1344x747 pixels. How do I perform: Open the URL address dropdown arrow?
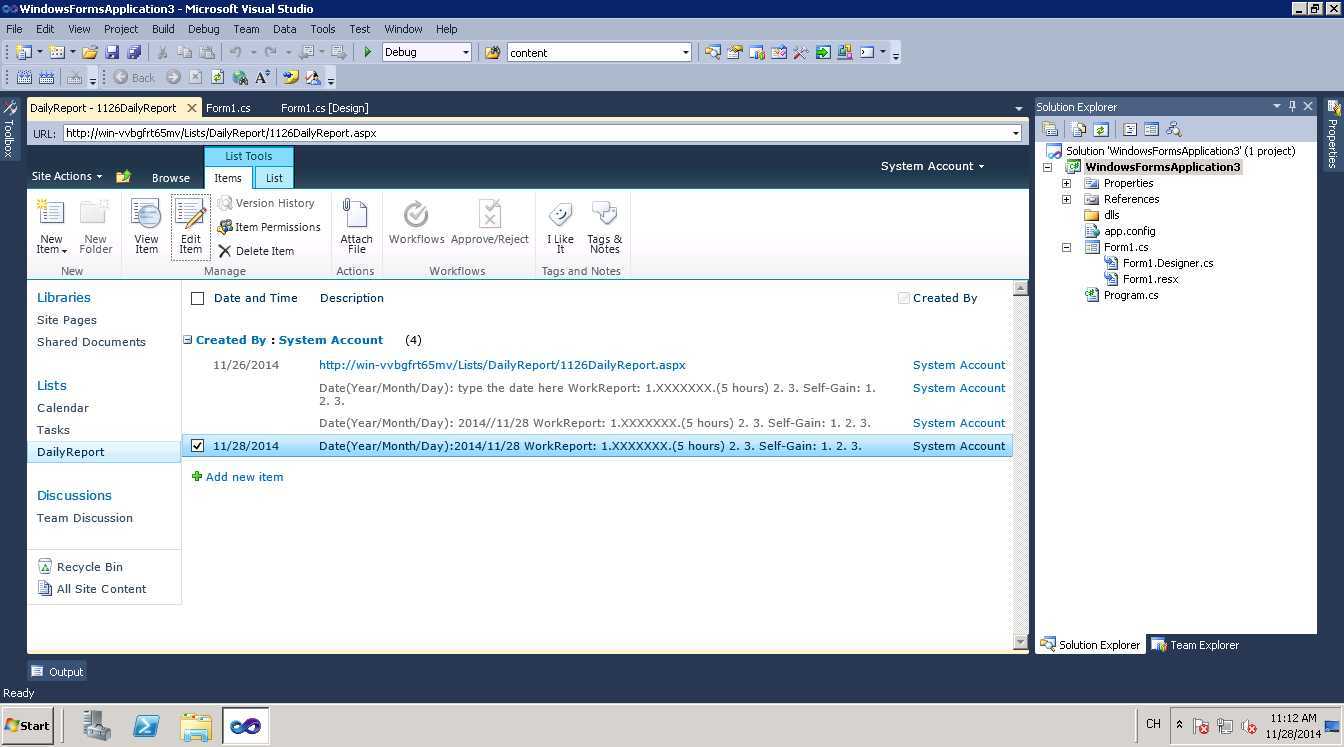[x=1015, y=133]
